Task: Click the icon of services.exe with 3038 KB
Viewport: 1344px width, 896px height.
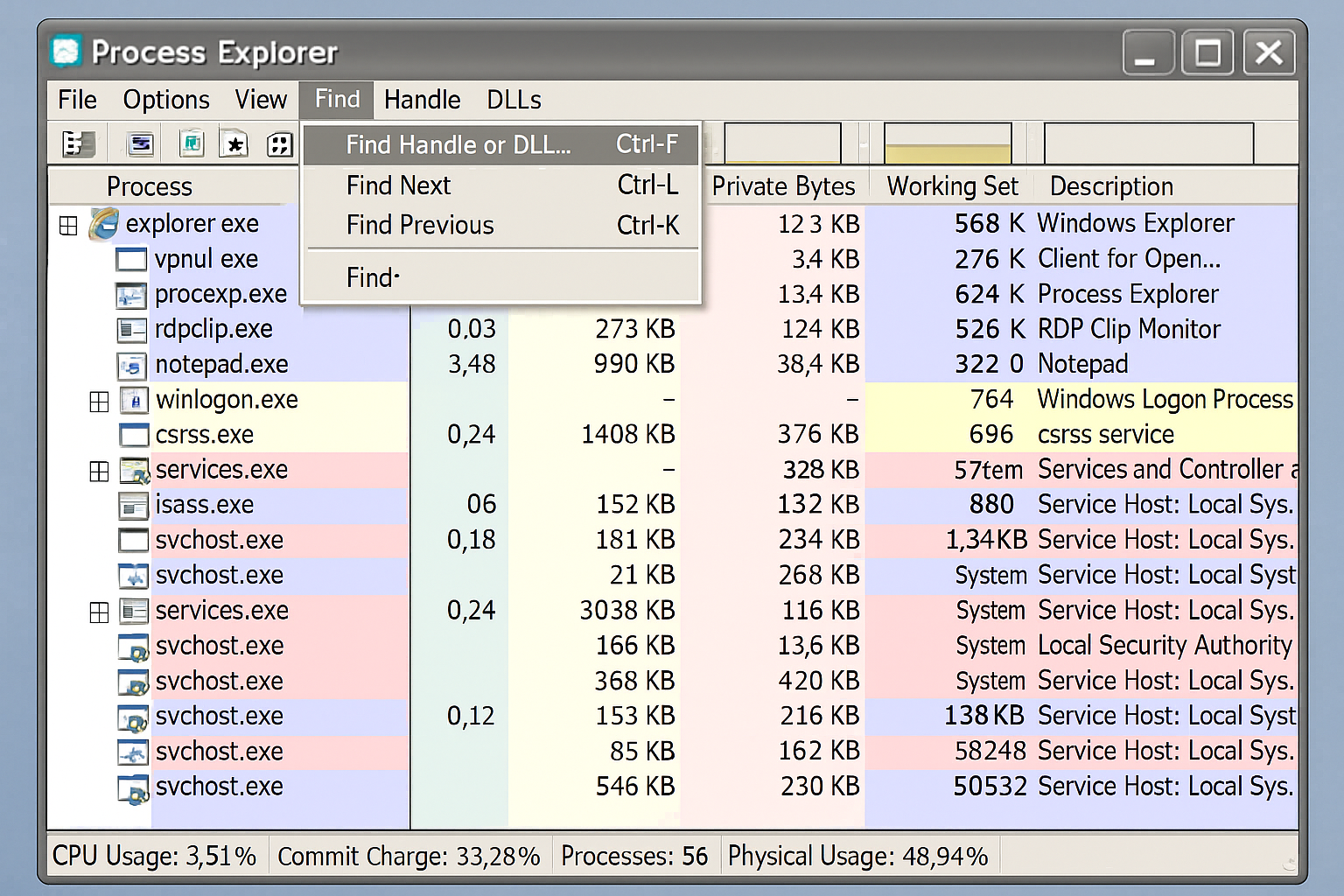Action: click(x=134, y=611)
